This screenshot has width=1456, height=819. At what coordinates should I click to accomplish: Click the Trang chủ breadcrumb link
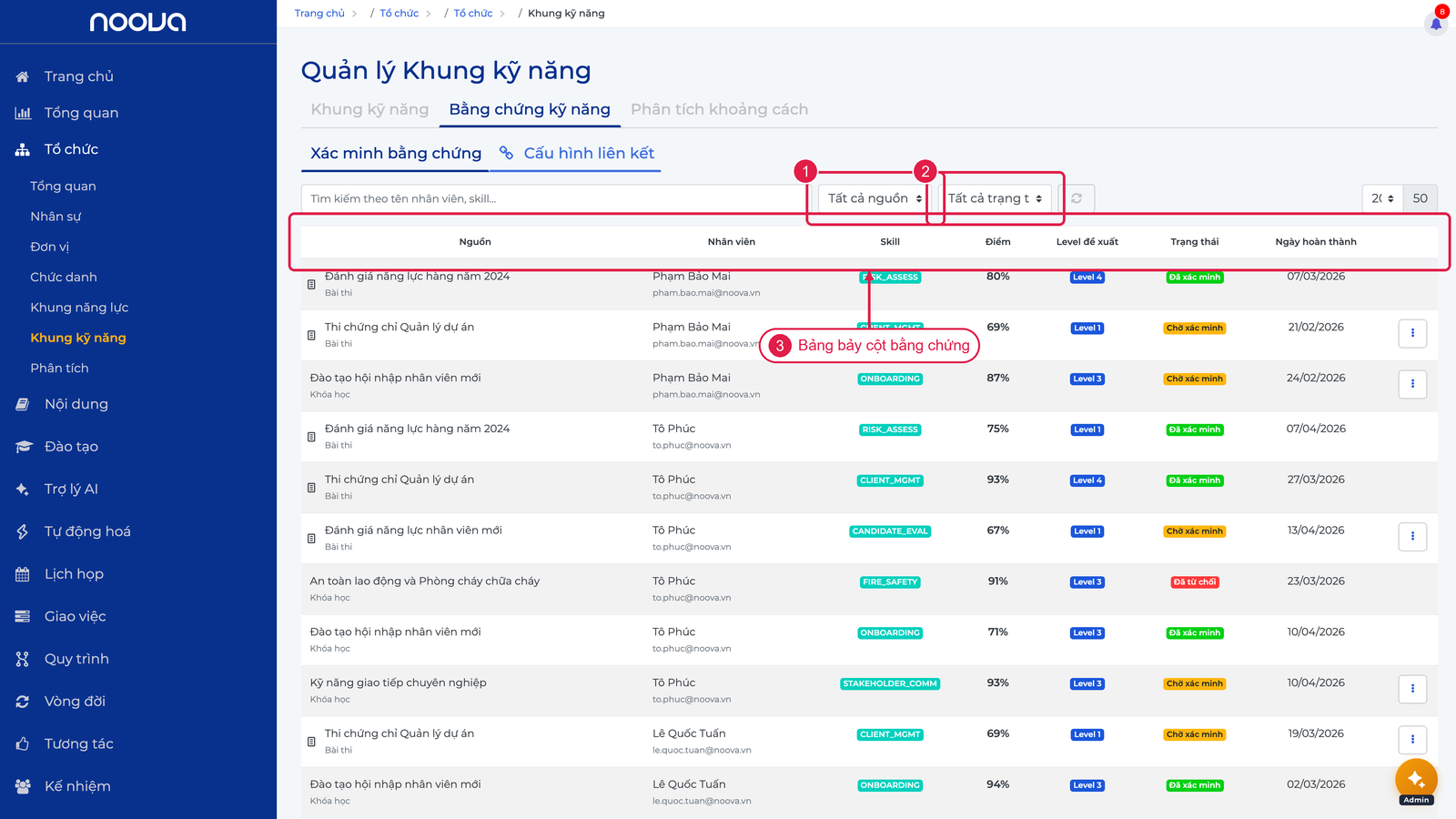(319, 14)
